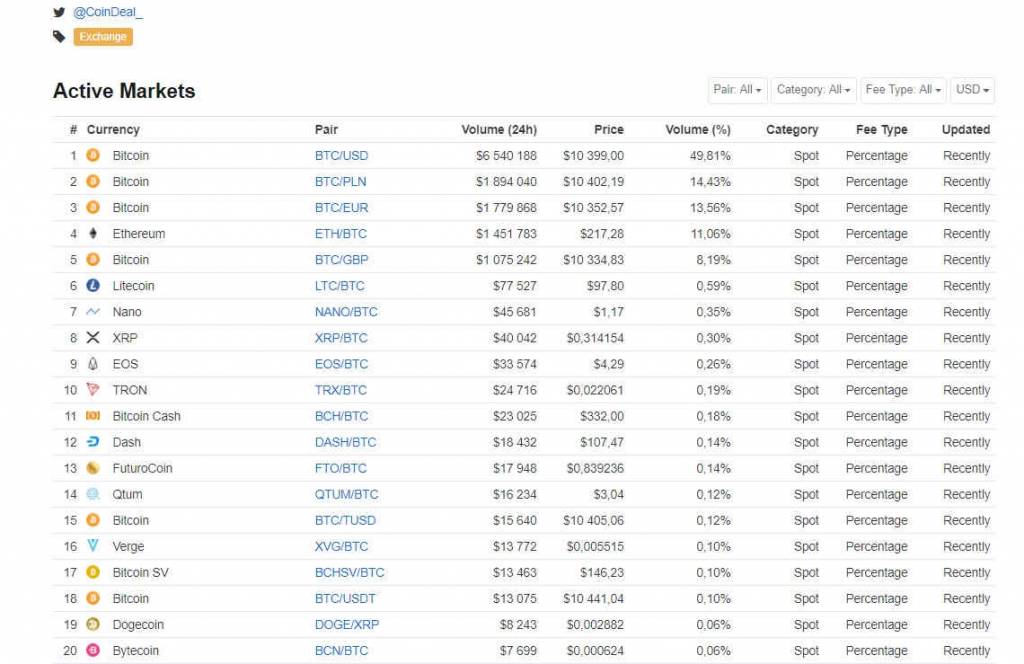Open the BTC/GBP pair link

(x=342, y=260)
